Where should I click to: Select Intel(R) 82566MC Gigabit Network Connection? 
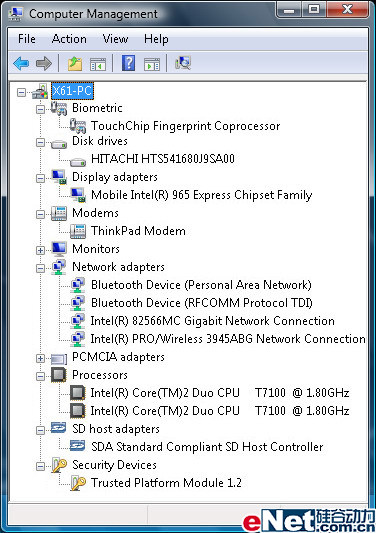tap(212, 321)
